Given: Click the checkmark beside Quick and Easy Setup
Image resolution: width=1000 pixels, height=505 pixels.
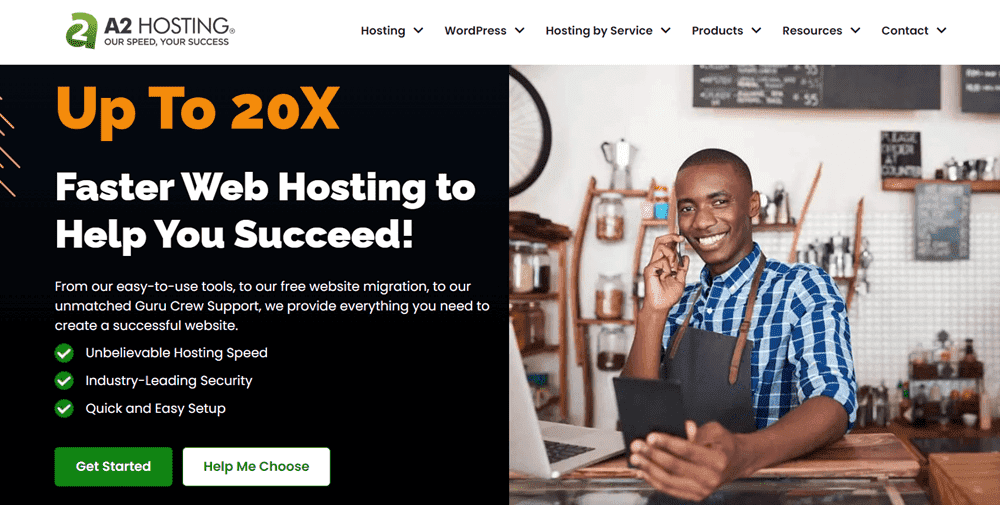Looking at the screenshot, I should [x=64, y=409].
